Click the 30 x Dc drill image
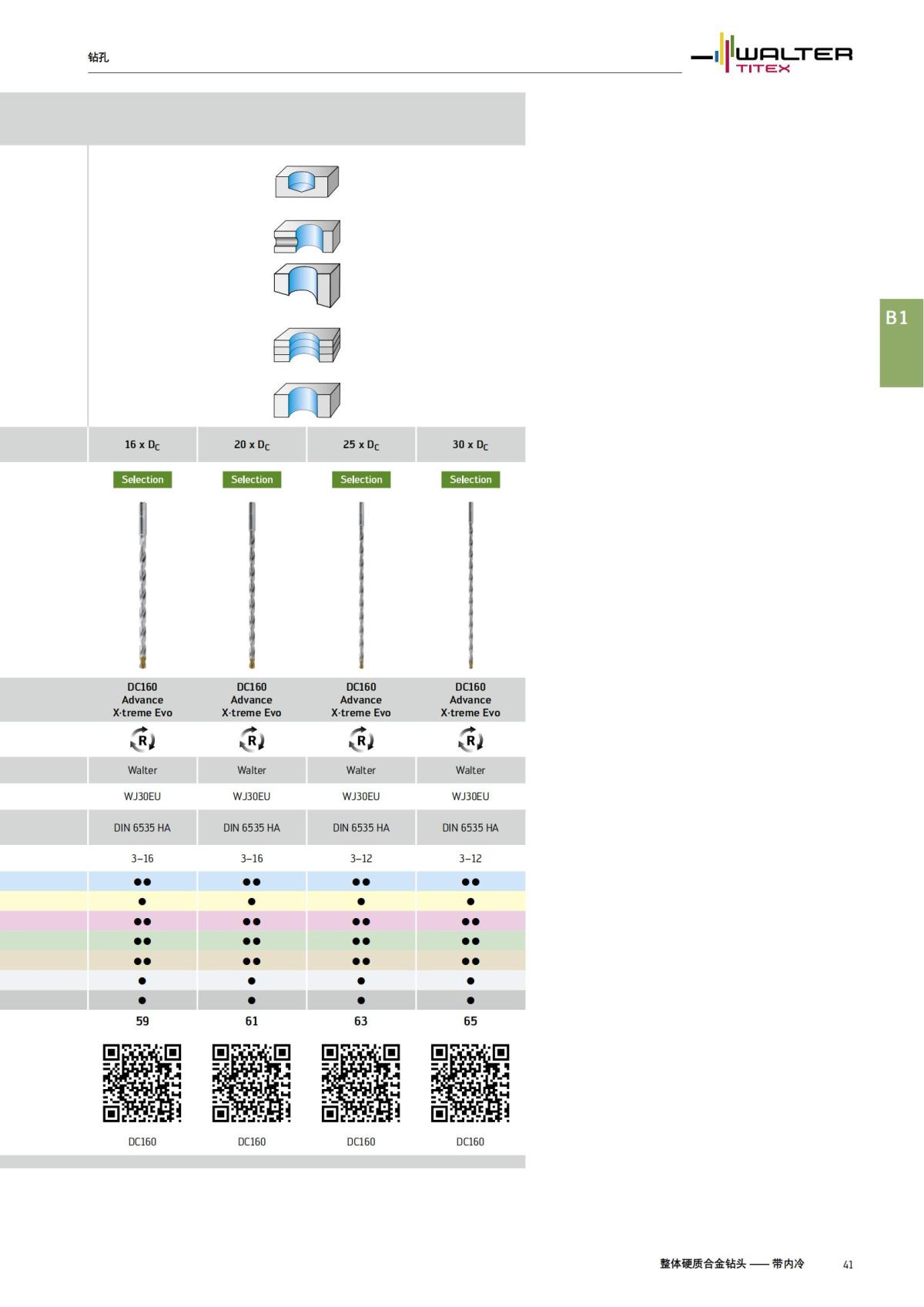 coord(470,585)
